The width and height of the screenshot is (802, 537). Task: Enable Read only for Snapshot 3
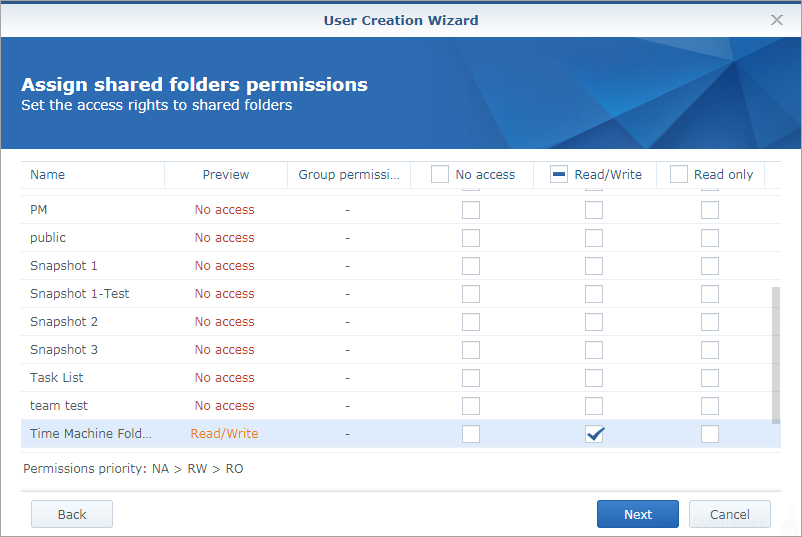[x=709, y=350]
